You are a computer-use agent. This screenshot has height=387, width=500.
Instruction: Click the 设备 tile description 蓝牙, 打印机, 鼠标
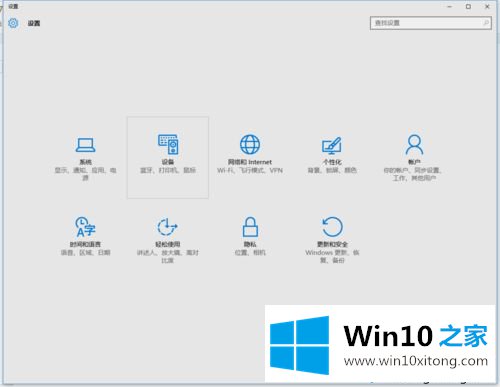[168, 170]
